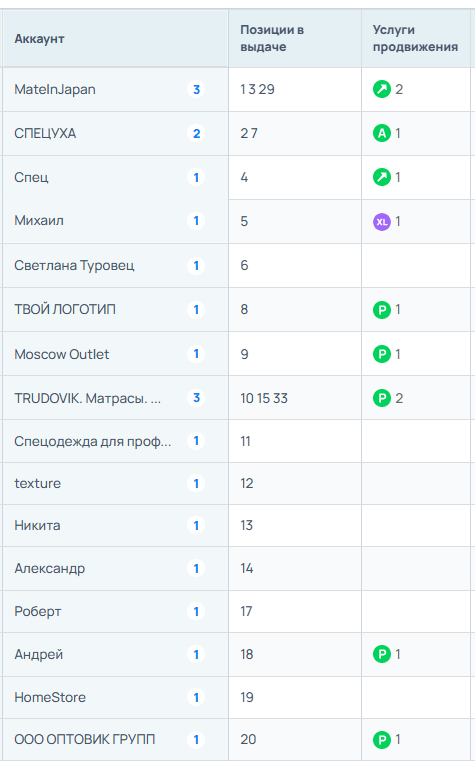
Task: Click the count badge 3 next to MateInJapan
Action: 196,89
